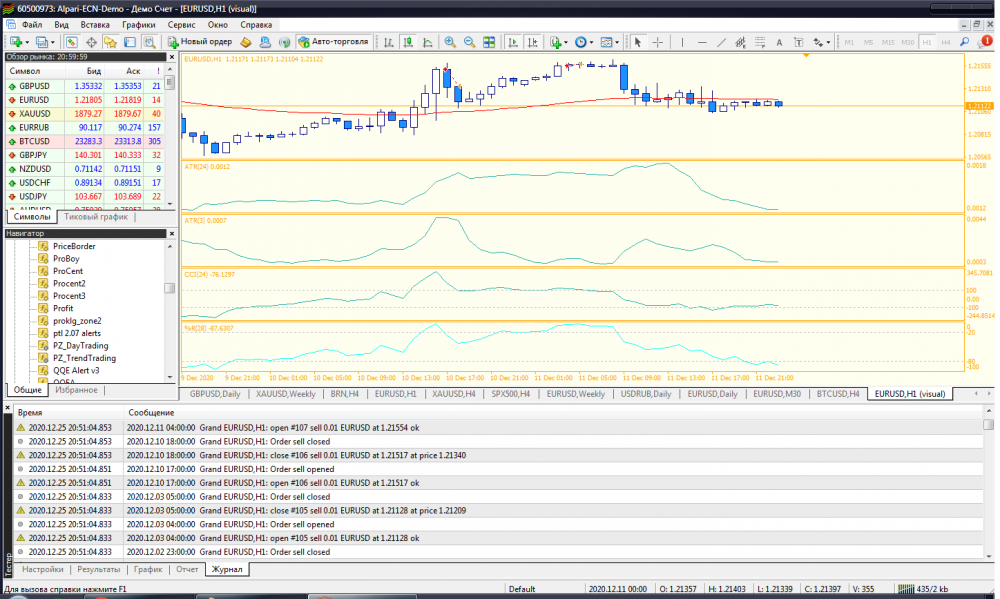The width and height of the screenshot is (1000, 599).
Task: Select the Crosshair tool
Action: 657,42
